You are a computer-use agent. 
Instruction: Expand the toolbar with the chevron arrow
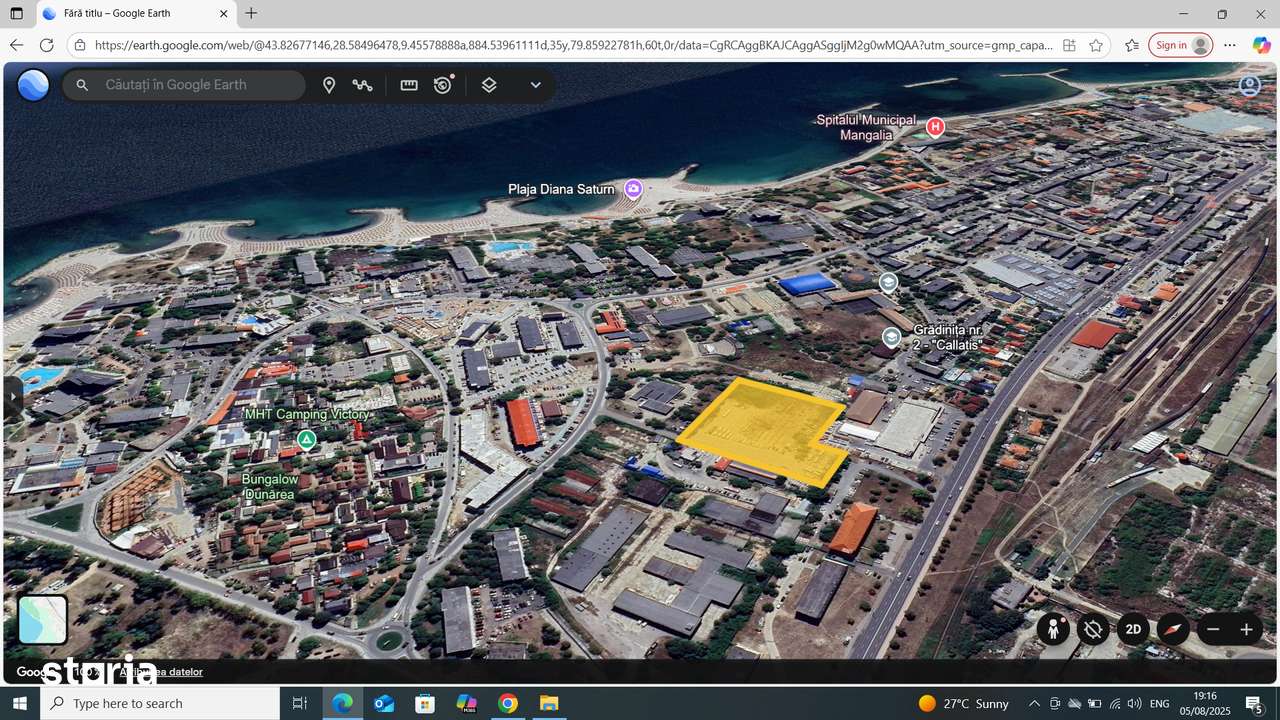point(535,85)
